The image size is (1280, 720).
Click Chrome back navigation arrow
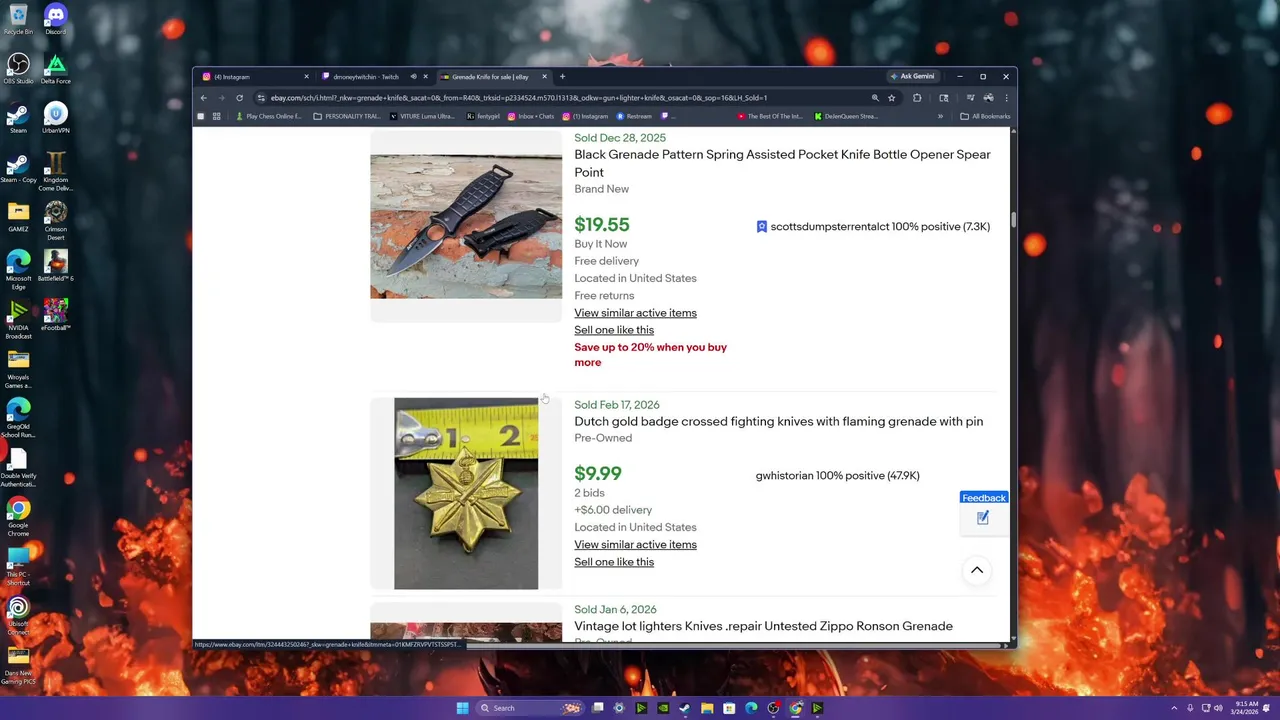click(203, 98)
